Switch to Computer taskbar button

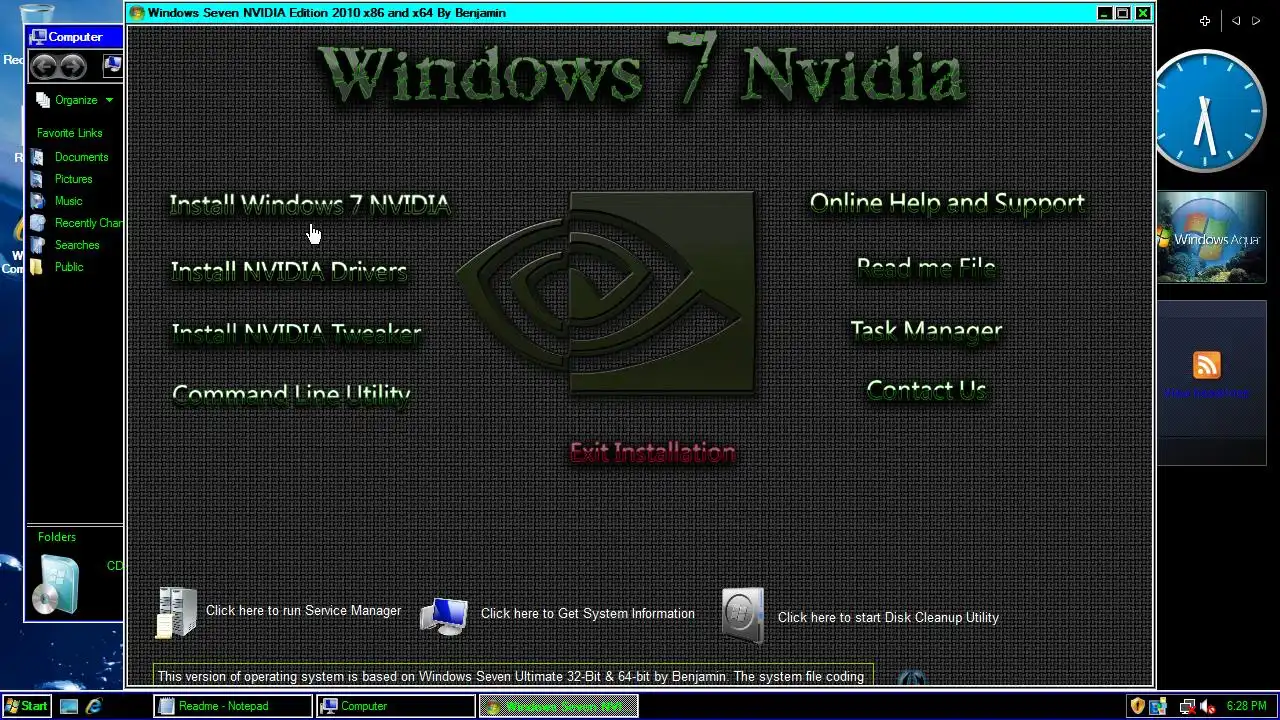tap(396, 706)
